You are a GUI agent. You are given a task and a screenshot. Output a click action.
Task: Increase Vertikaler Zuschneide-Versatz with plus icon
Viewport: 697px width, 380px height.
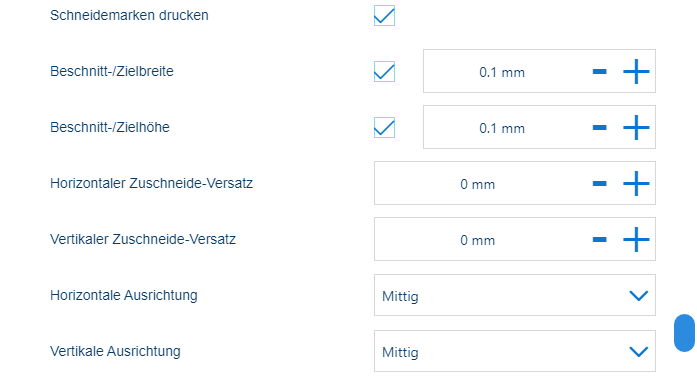coord(636,240)
